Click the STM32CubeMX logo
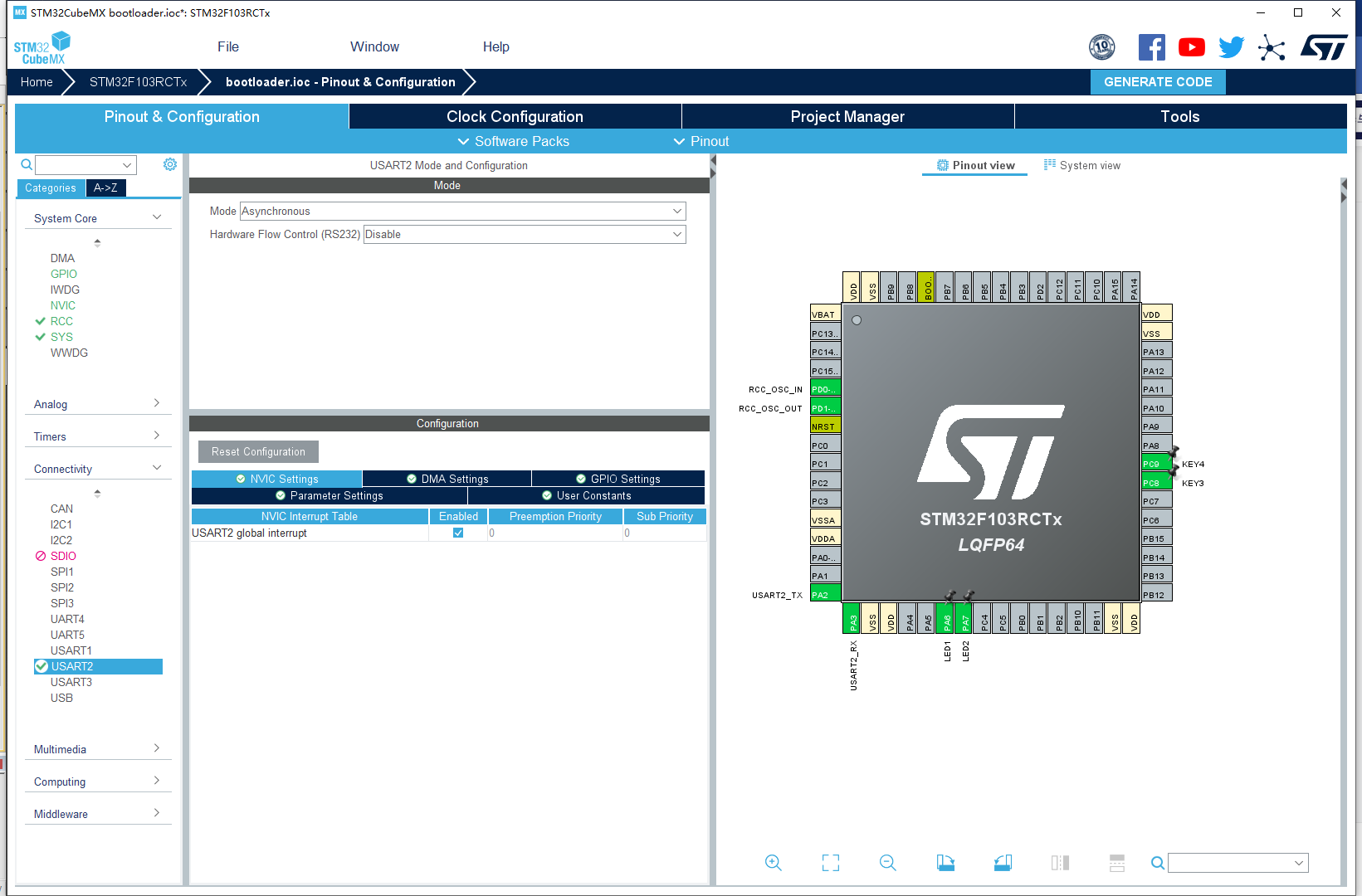 click(x=41, y=48)
